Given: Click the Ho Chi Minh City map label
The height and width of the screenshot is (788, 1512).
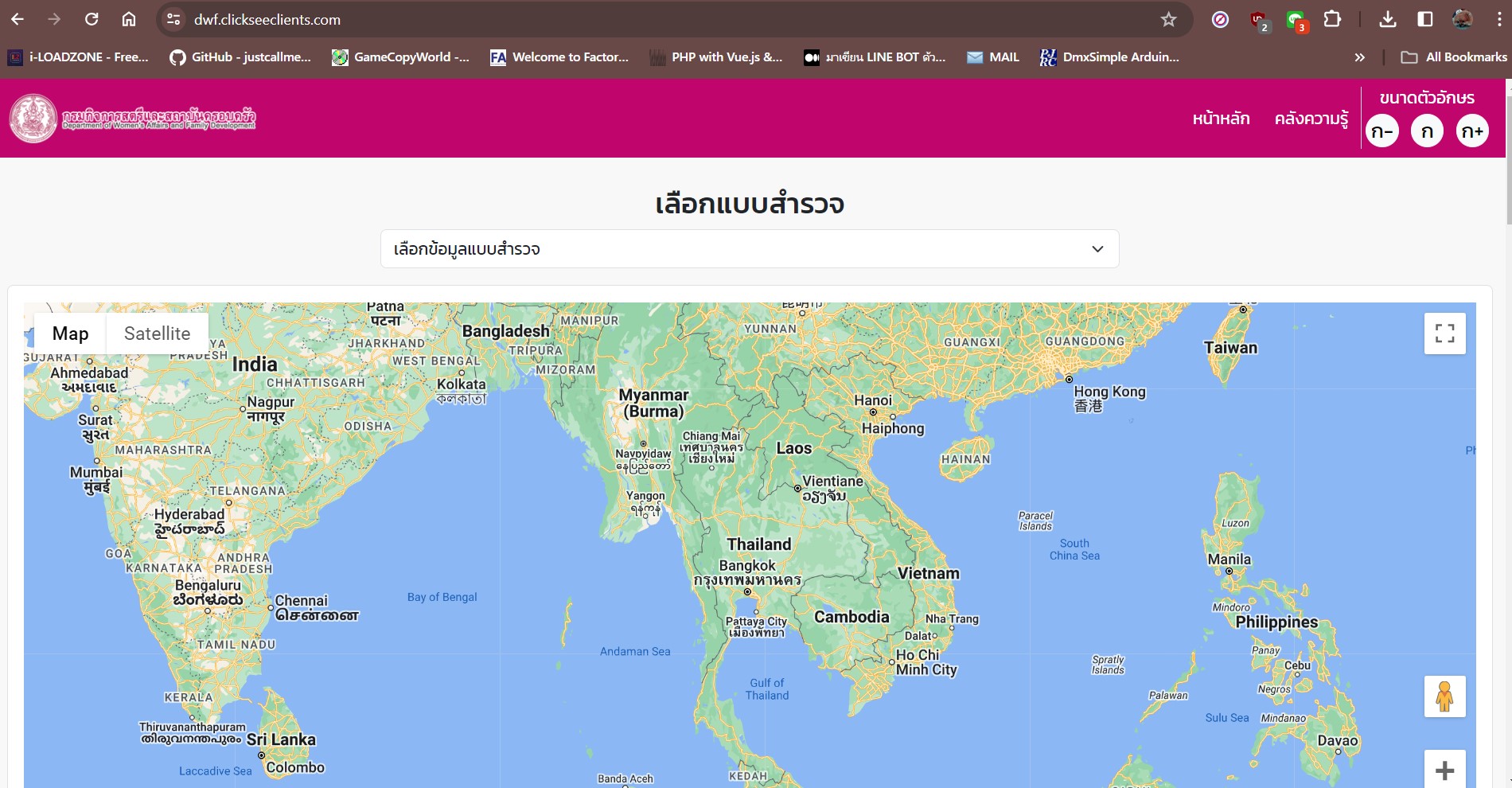Looking at the screenshot, I should point(926,662).
